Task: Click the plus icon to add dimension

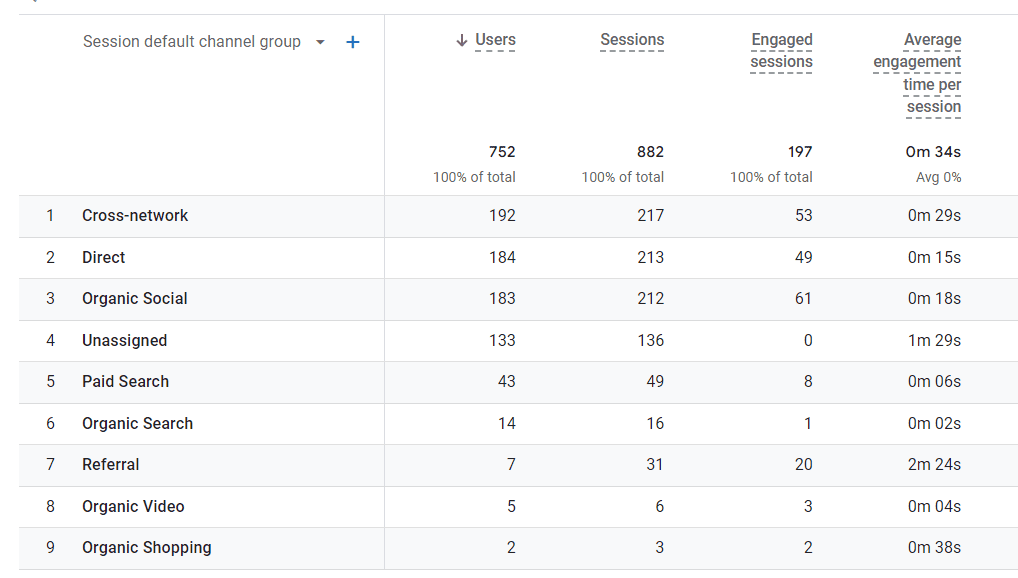Action: [x=352, y=42]
